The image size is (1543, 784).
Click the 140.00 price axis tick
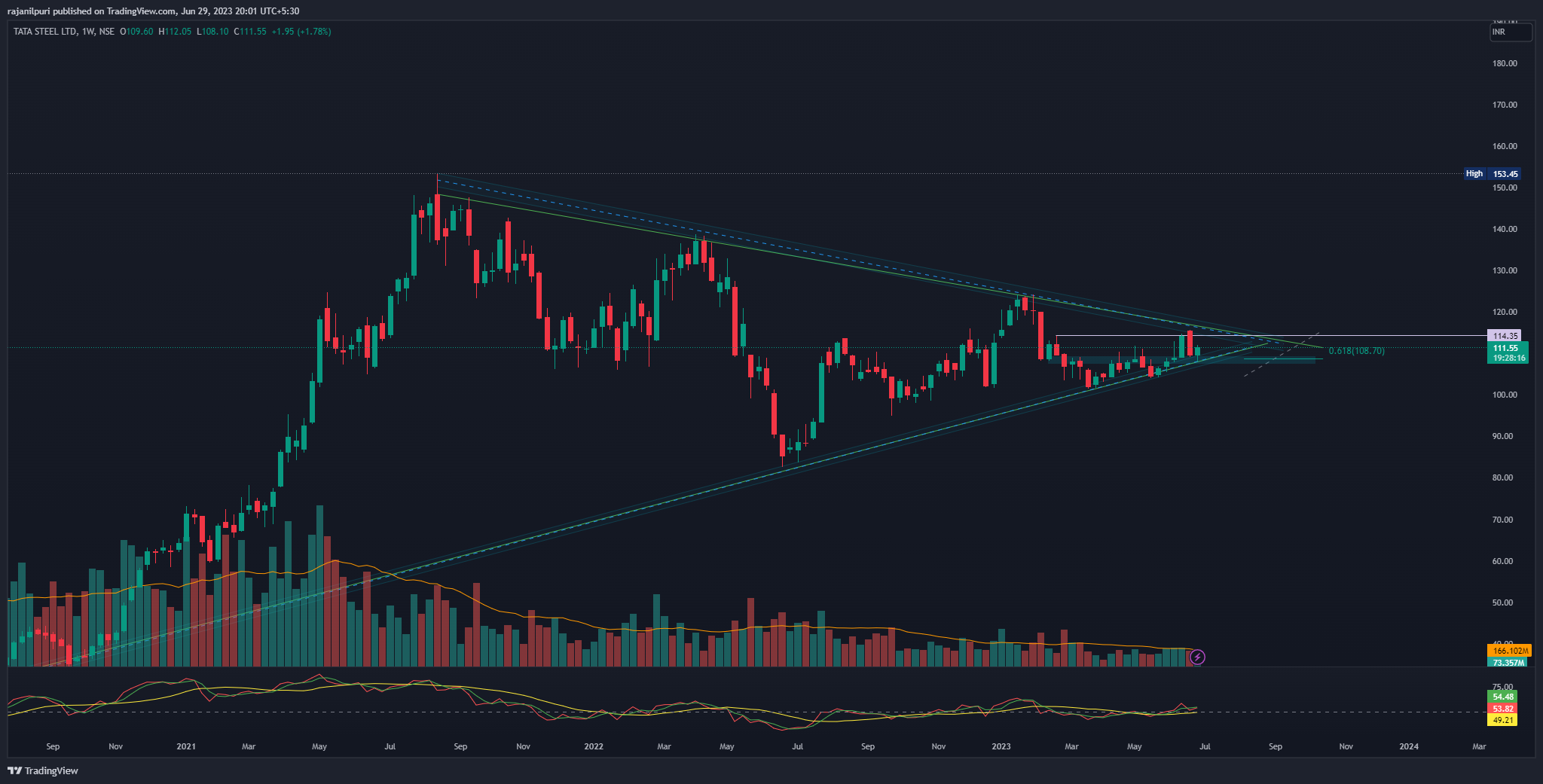point(1505,229)
